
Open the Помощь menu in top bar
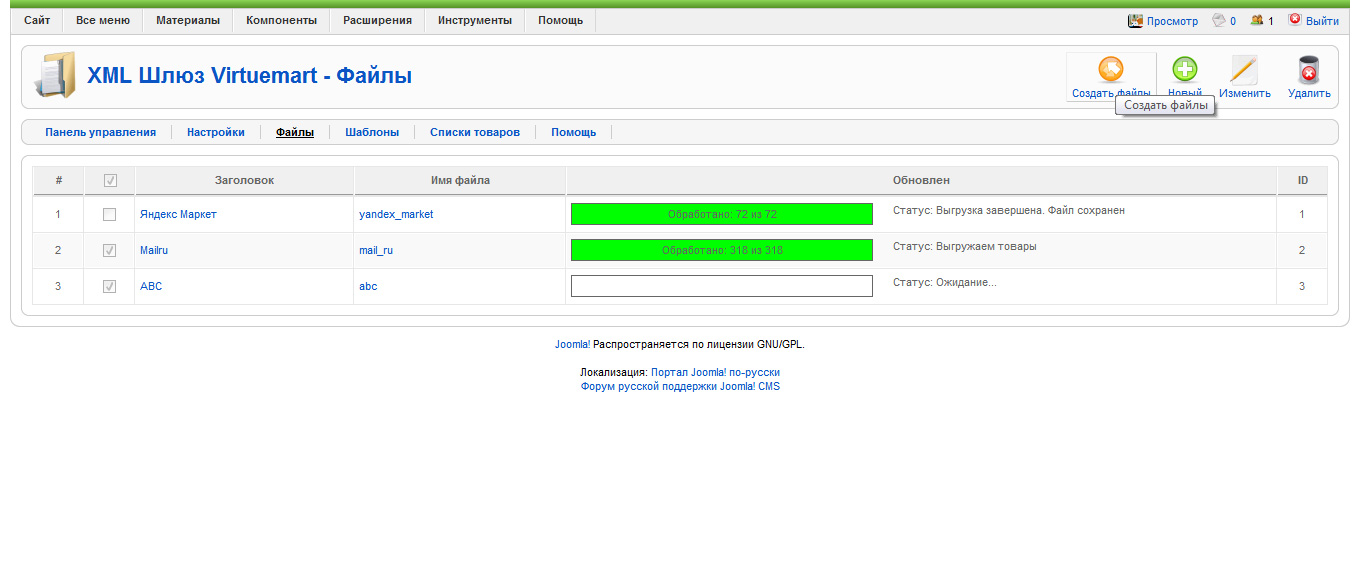coord(560,20)
